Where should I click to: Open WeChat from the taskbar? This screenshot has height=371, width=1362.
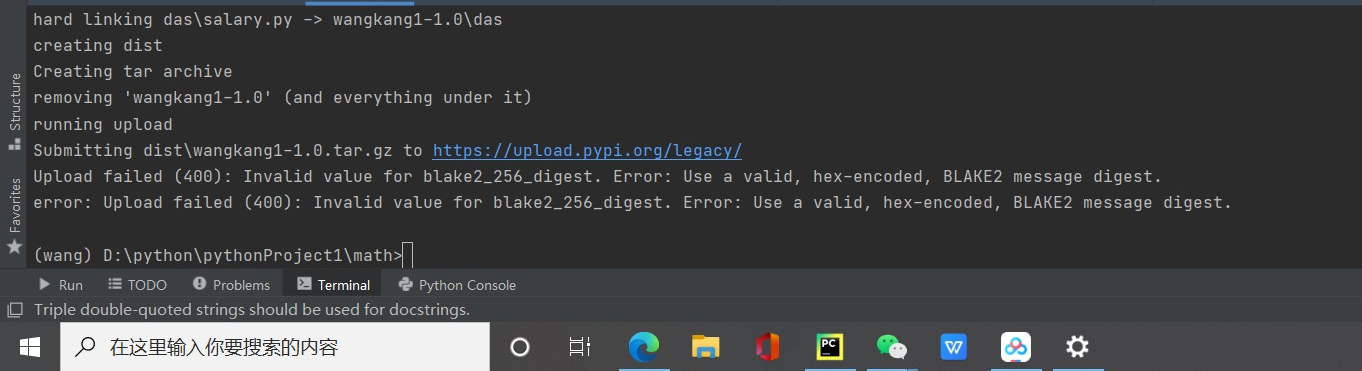click(892, 347)
